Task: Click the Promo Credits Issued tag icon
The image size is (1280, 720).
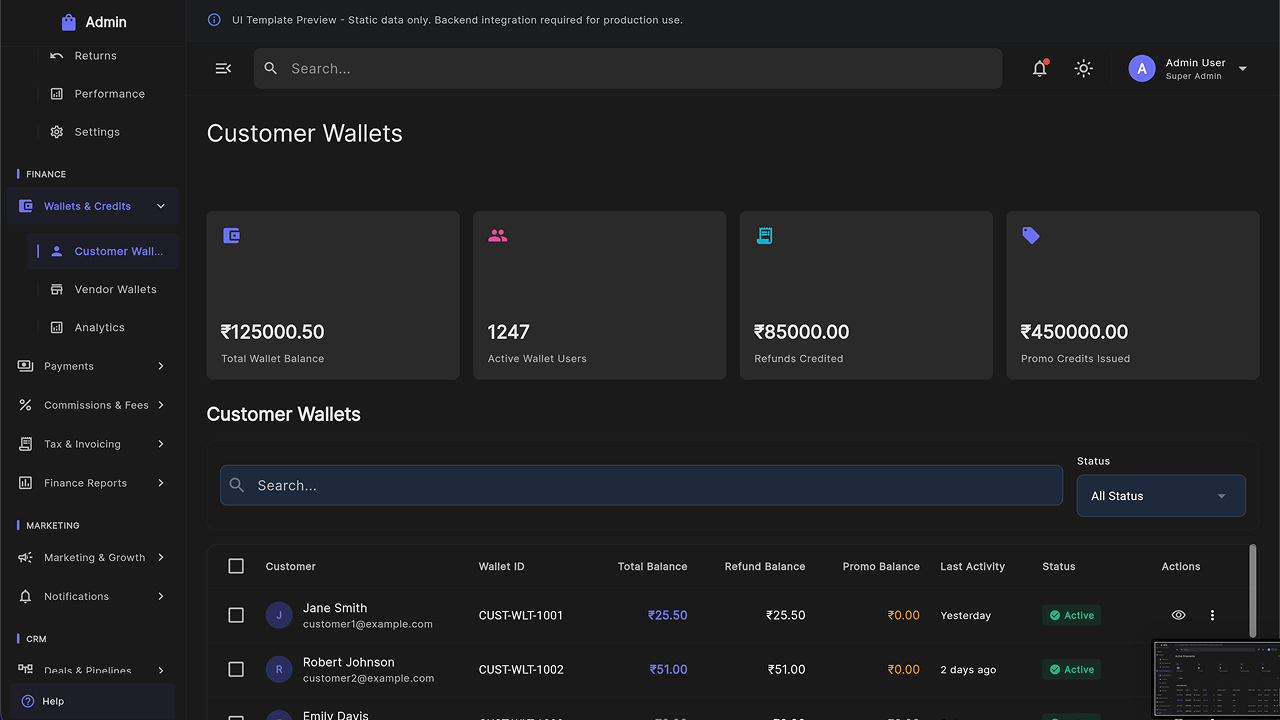Action: point(1031,236)
